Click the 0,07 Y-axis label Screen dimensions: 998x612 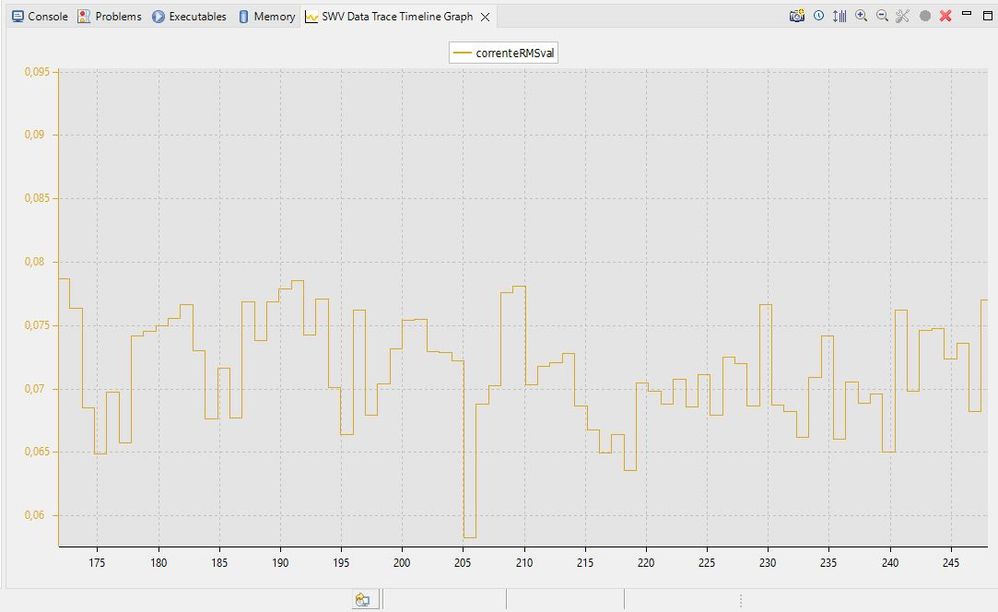pos(34,389)
